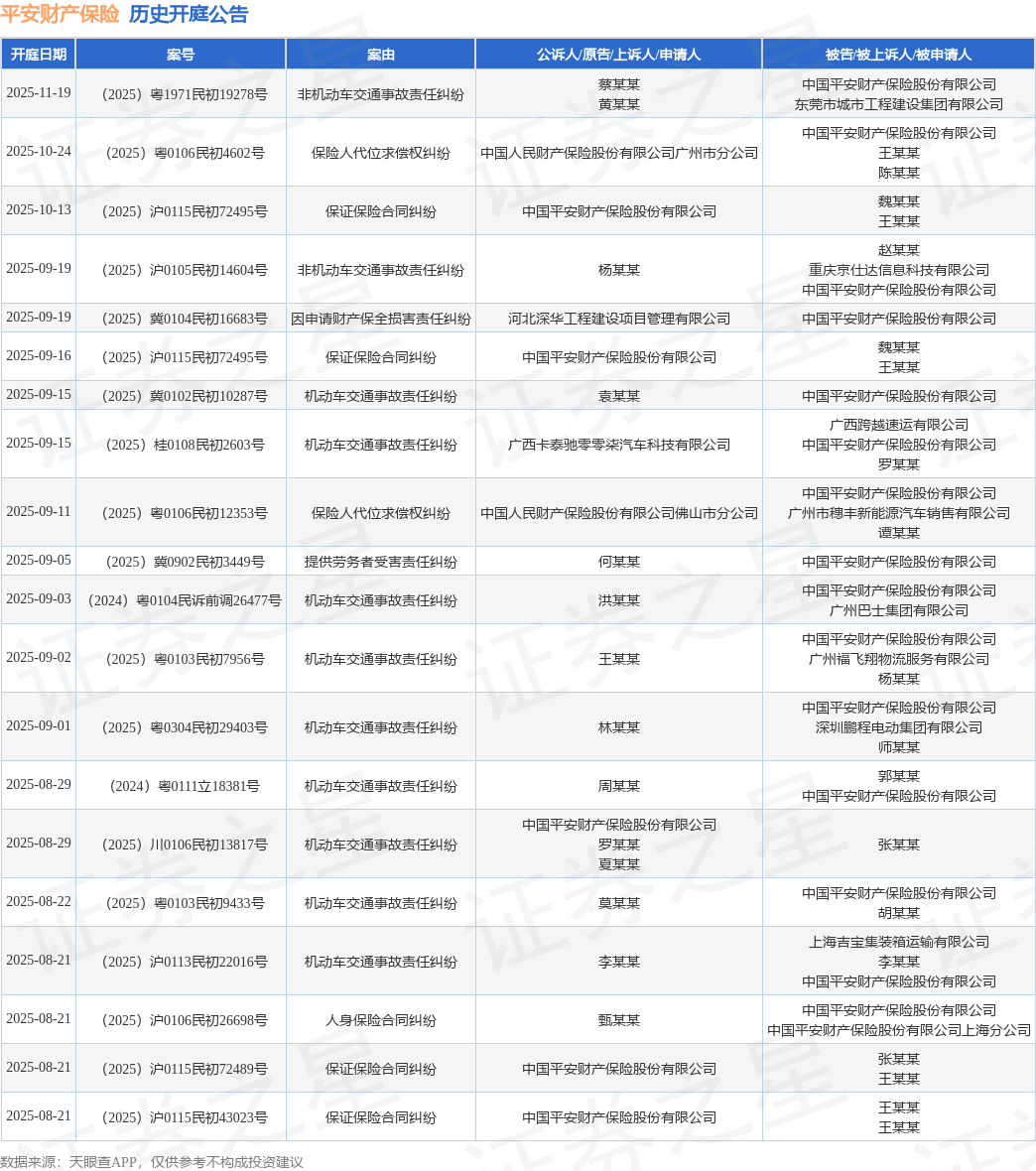
Task: Select case number (2025) 粤0106民初4602号
Action: pos(181,153)
